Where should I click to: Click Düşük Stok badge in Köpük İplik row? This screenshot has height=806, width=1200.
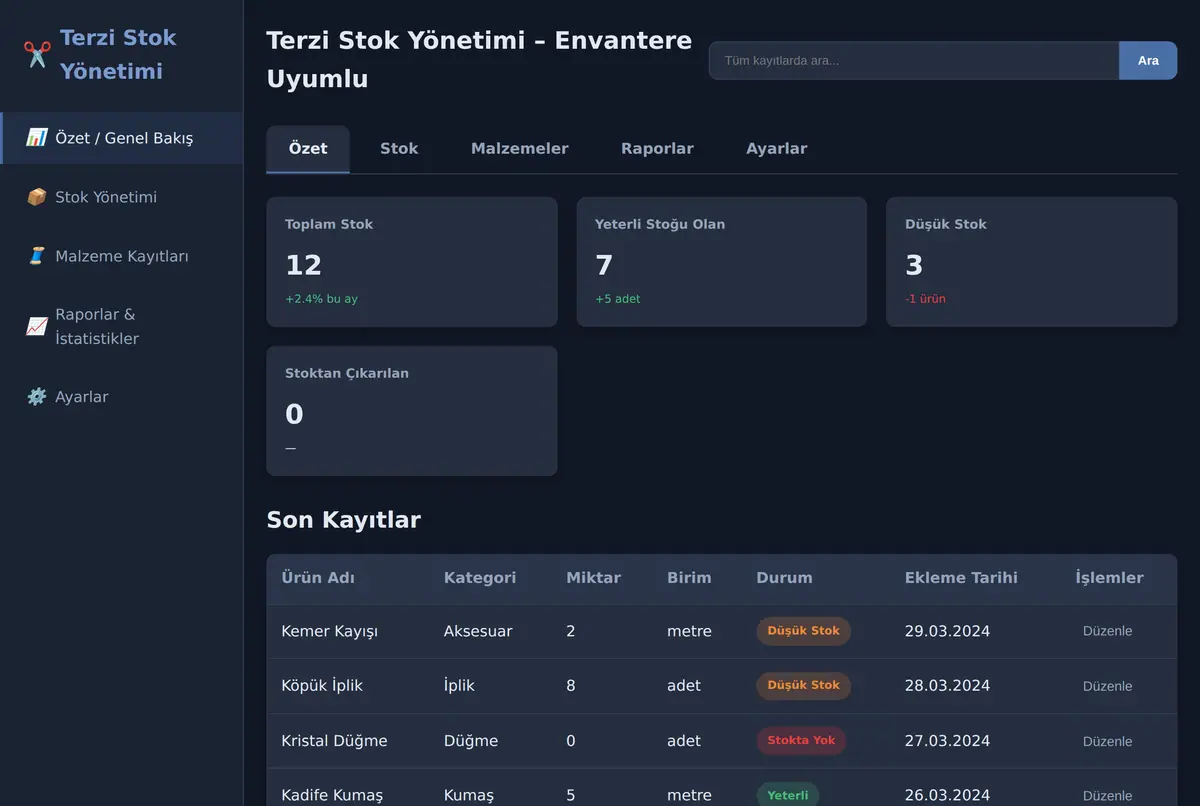804,686
